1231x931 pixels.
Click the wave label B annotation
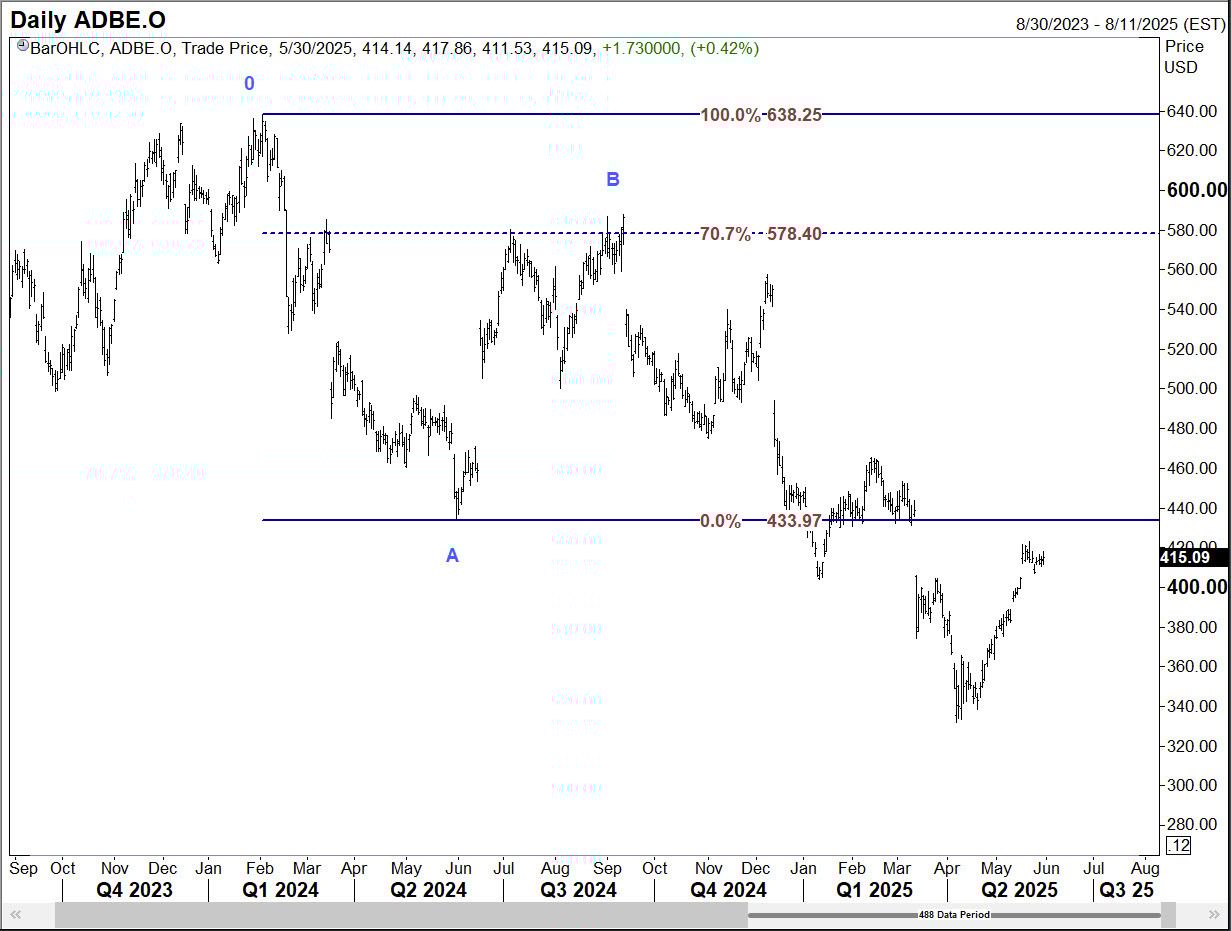click(613, 180)
